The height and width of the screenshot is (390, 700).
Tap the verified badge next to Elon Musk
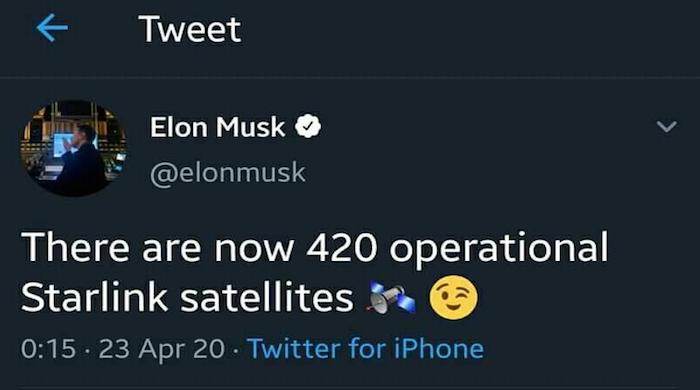(308, 127)
